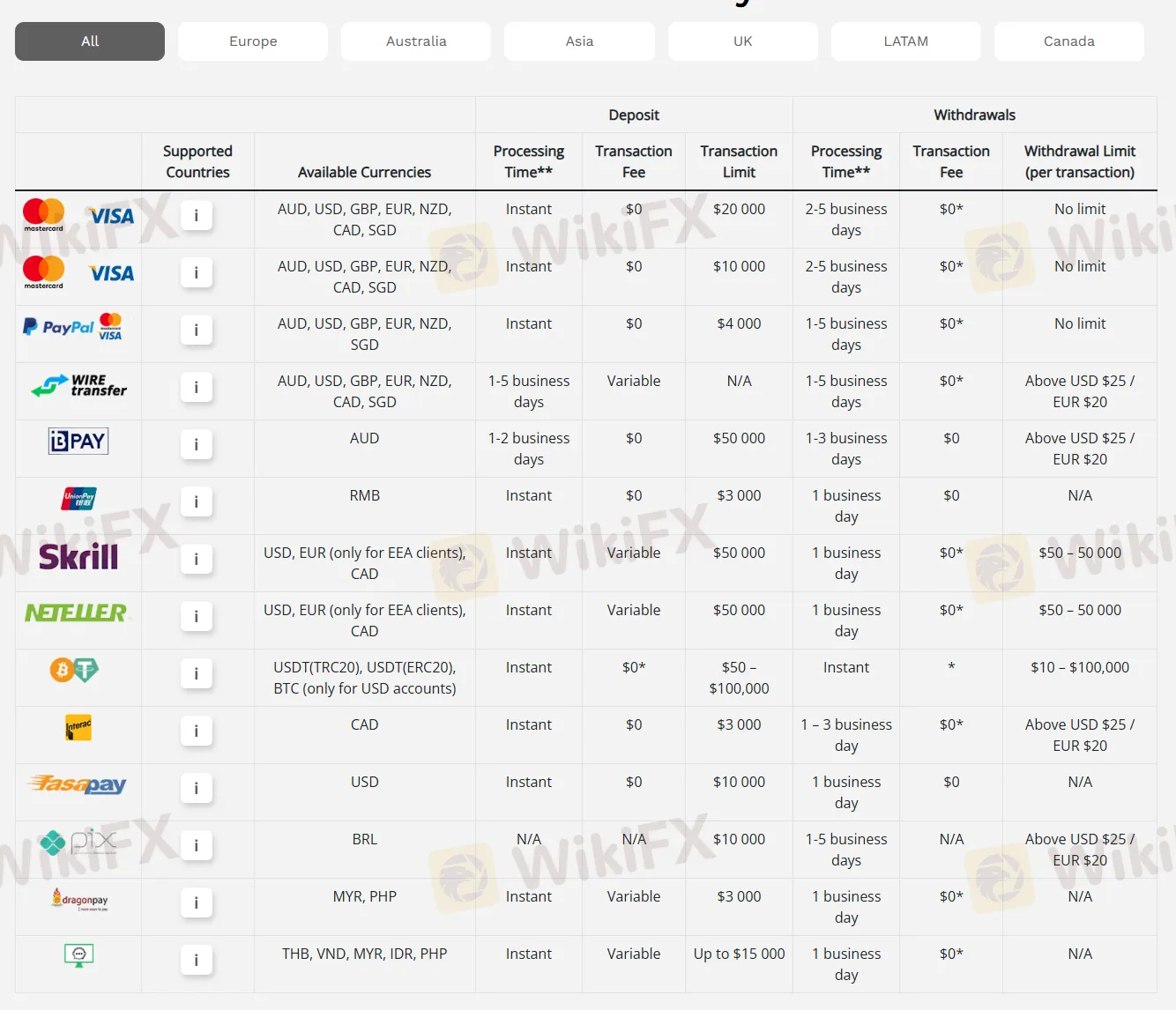This screenshot has height=1010, width=1176.
Task: Show supported countries info for PayPal
Action: (x=197, y=330)
